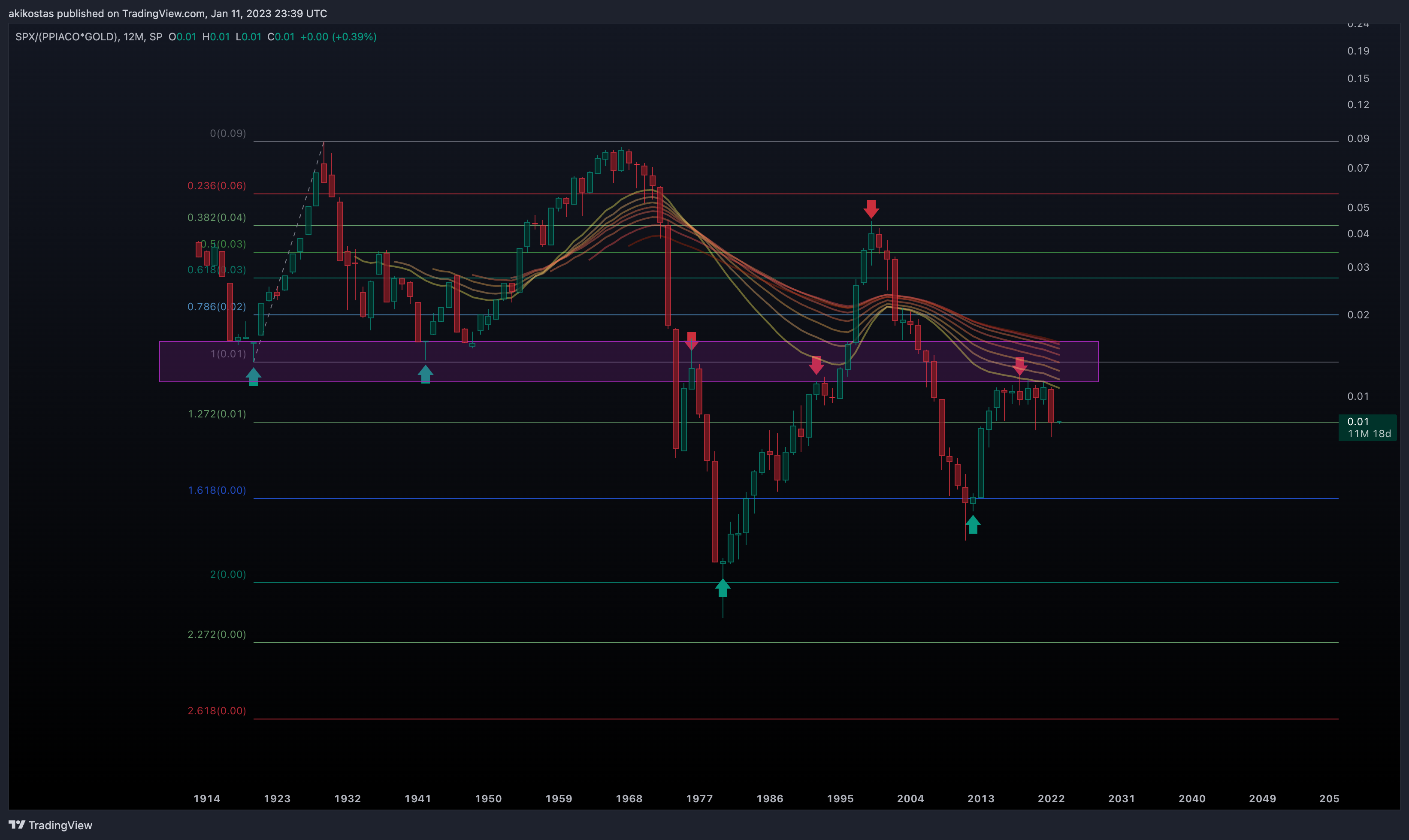The height and width of the screenshot is (840, 1409).
Task: Click the 1977 label on the time axis
Action: tap(700, 799)
